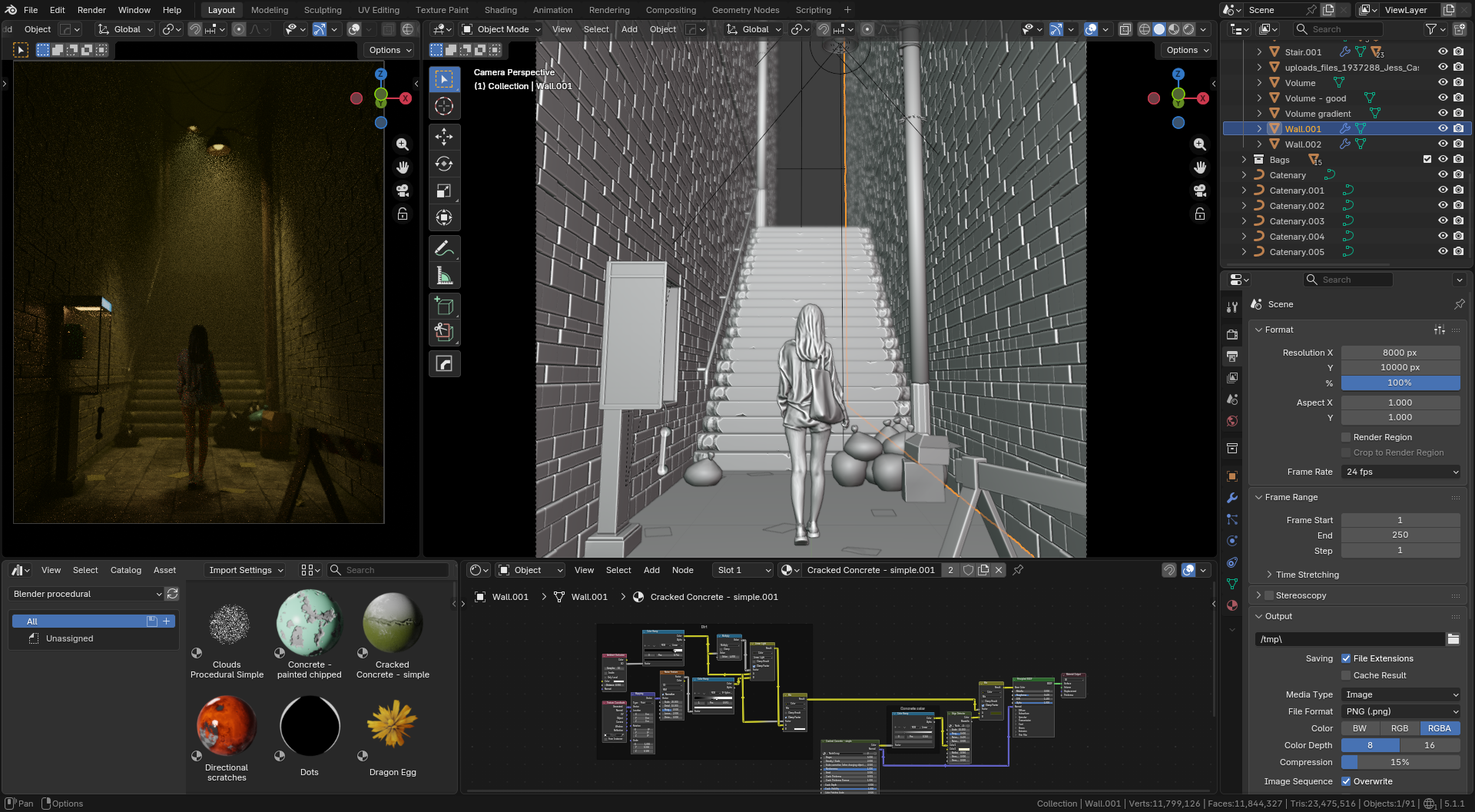Select All catalog in asset browser

tap(93, 621)
